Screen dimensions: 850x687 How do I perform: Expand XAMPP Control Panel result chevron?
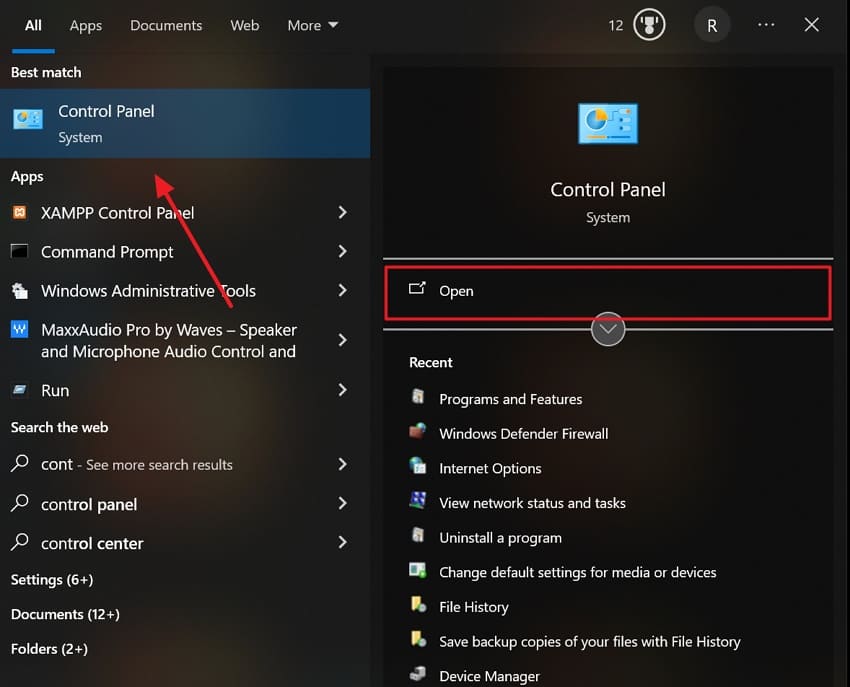coord(342,213)
